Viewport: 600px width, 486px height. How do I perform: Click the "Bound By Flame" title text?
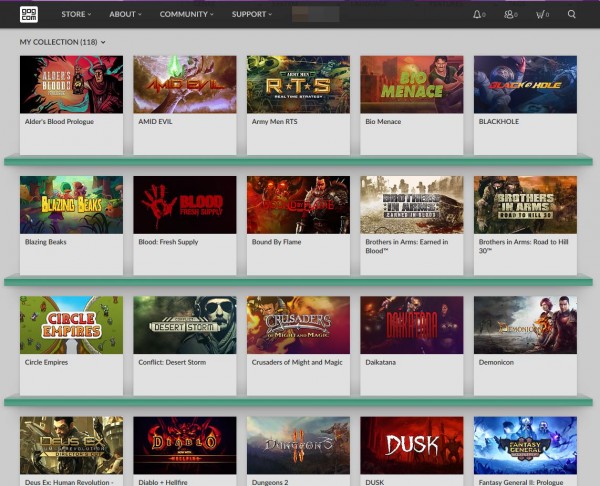click(276, 242)
